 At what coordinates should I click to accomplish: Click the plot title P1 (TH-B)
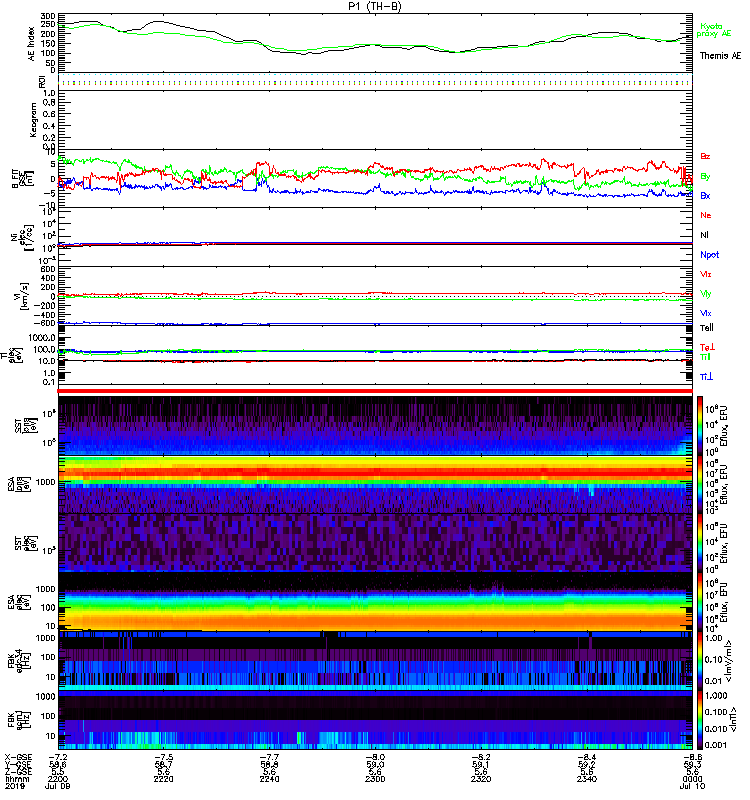point(375,6)
